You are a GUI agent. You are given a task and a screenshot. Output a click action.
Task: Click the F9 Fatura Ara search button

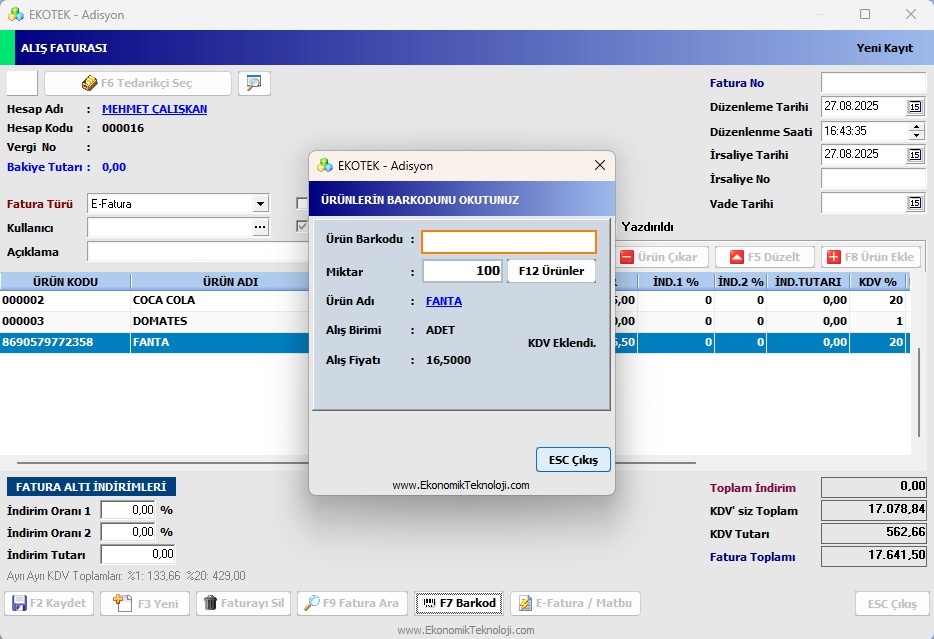pos(352,603)
